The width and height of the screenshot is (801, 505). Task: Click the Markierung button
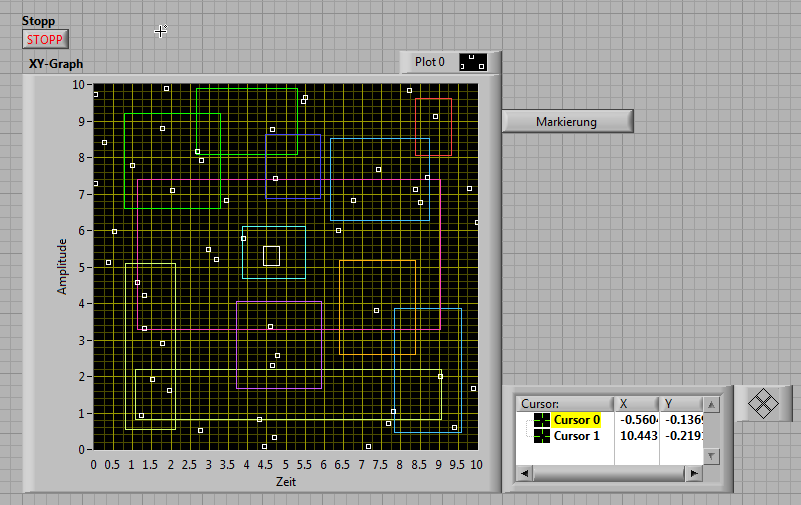coord(567,122)
